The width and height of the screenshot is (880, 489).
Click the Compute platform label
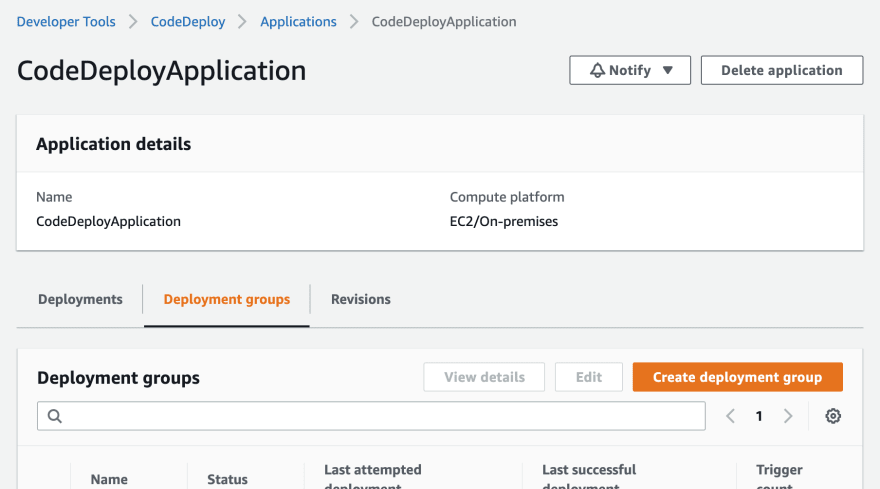[x=507, y=197]
